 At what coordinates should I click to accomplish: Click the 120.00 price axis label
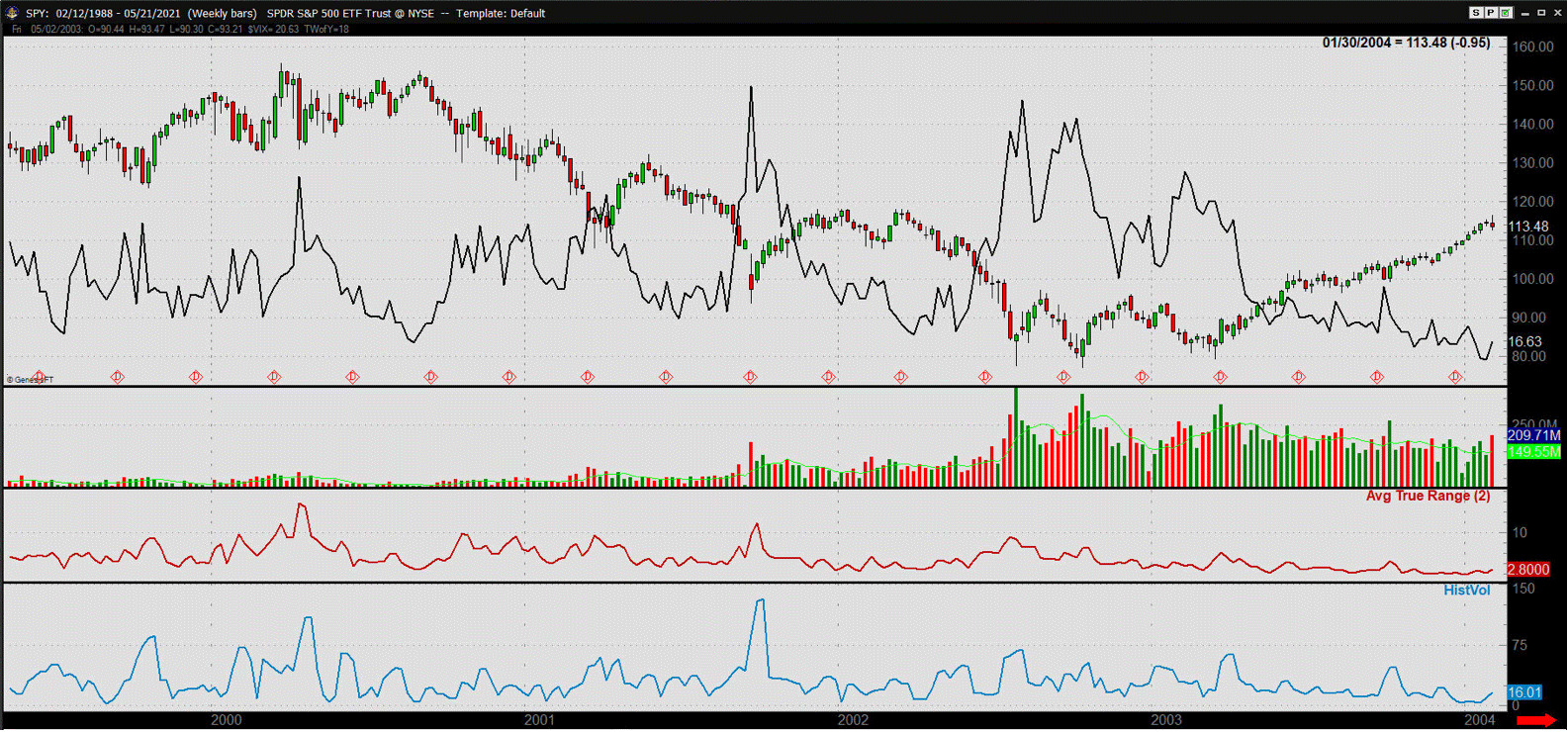pos(1532,201)
